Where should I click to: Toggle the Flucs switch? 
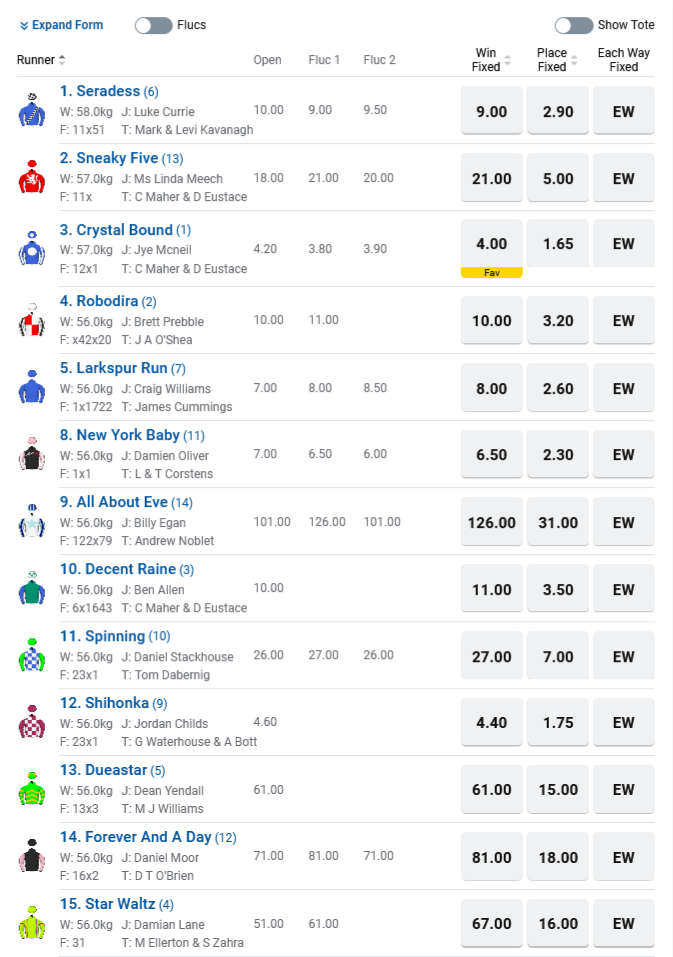click(153, 25)
